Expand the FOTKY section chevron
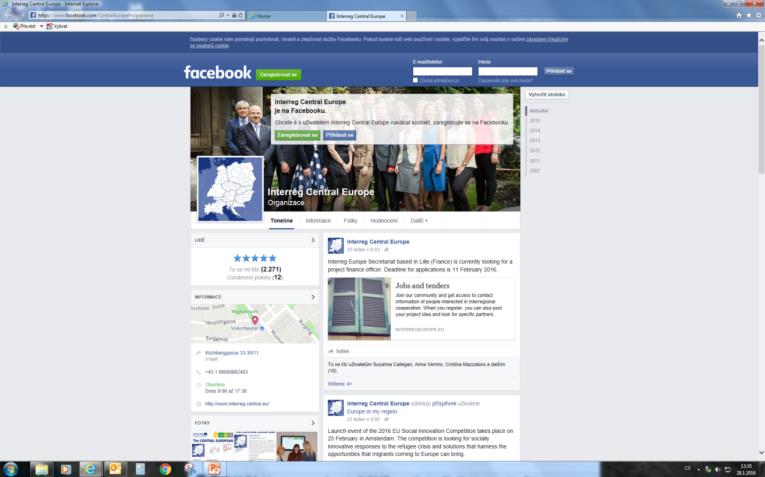 (x=313, y=423)
